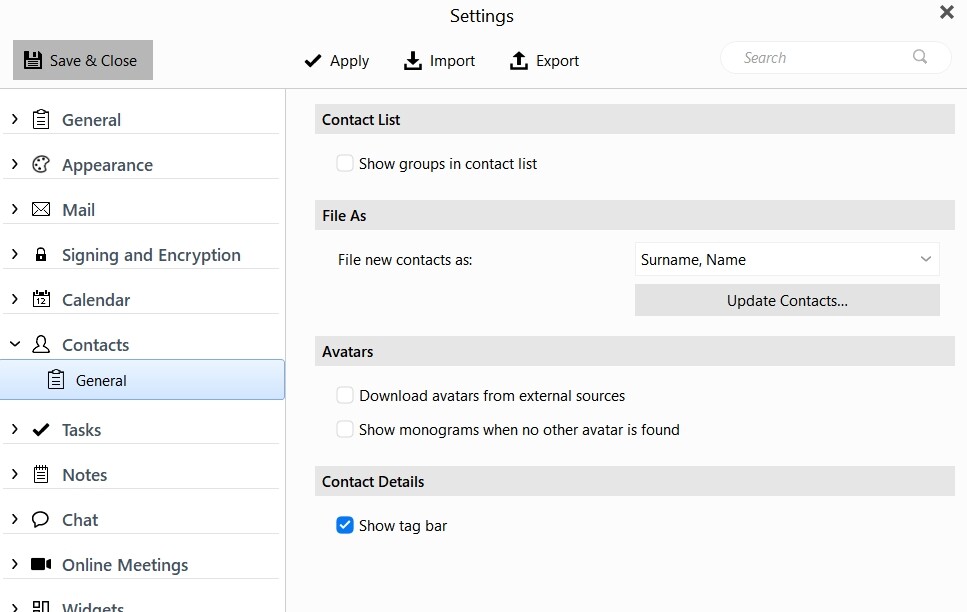Image resolution: width=967 pixels, height=612 pixels.
Task: Click the Save & Close floppy disk icon
Action: point(33,60)
